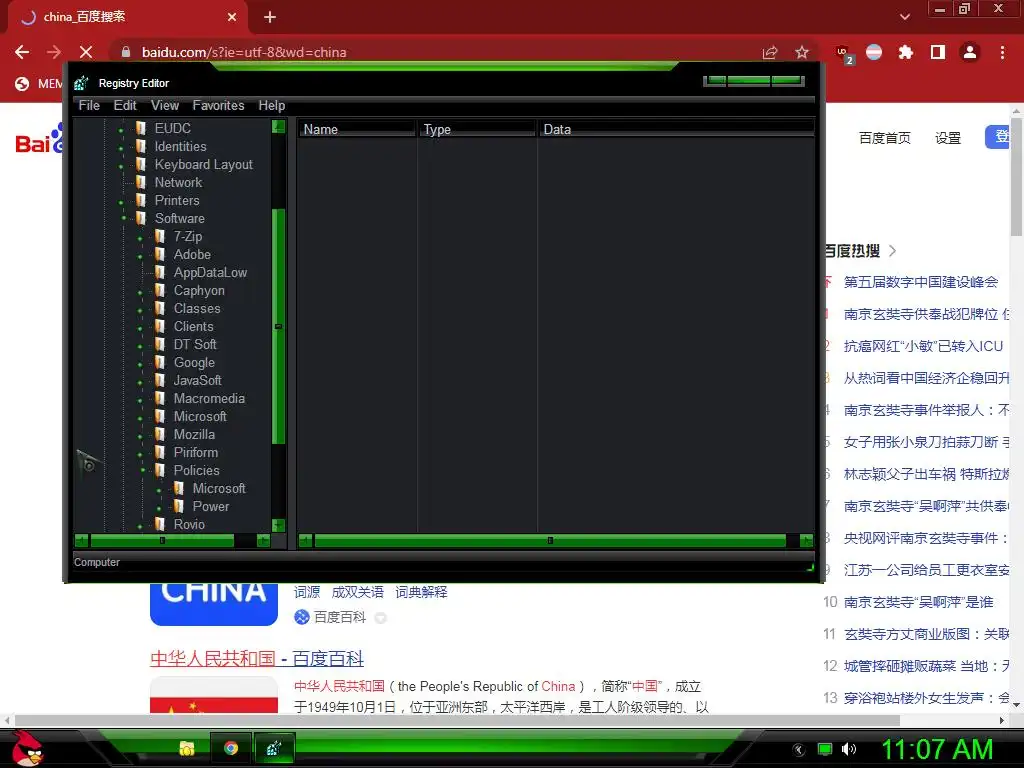Click values pane horizontal scrollbar thumb
This screenshot has height=768, width=1024.
(550, 540)
